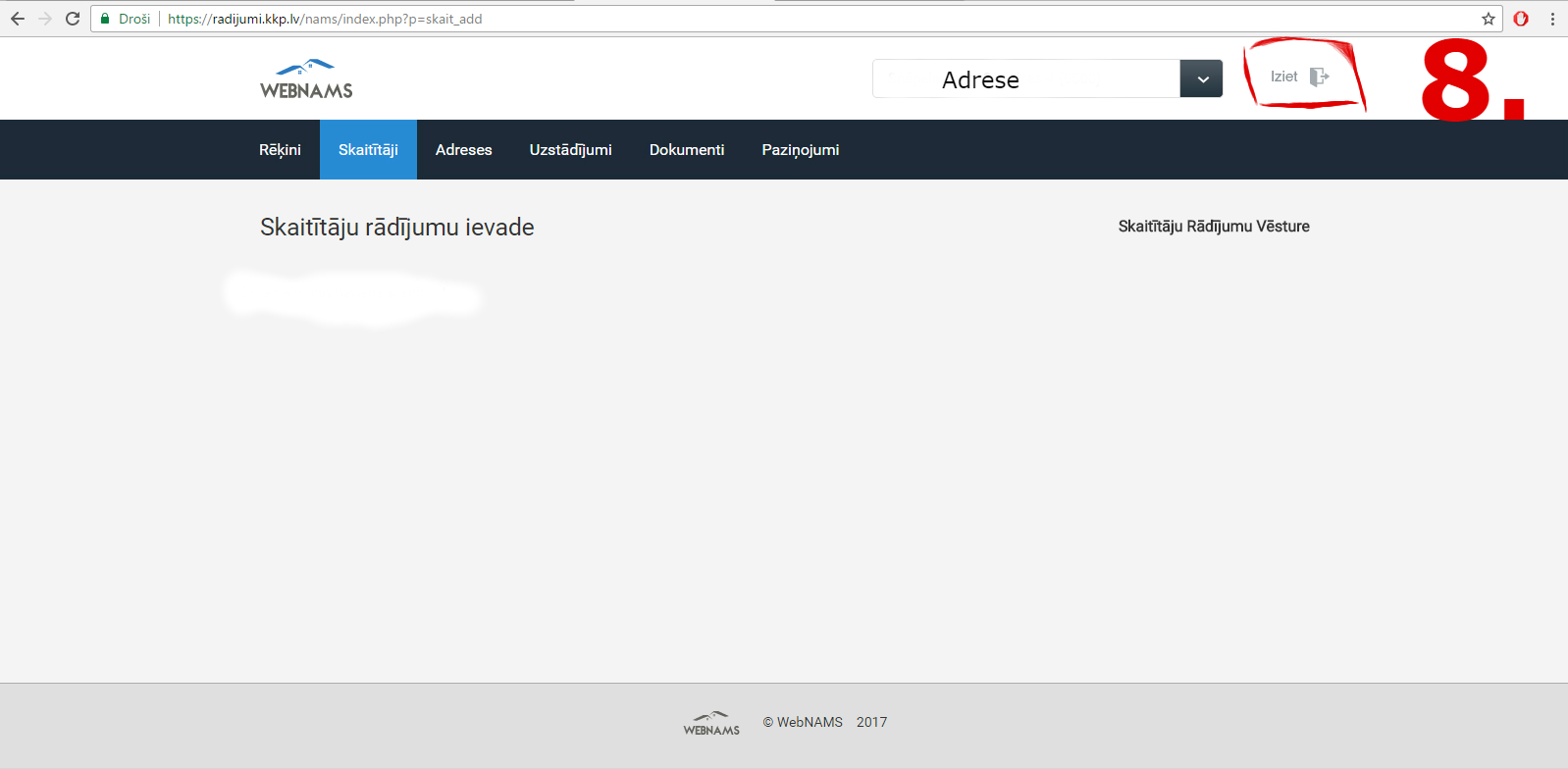Viewport: 1568px width, 769px height.
Task: Navigate to Dokumenti
Action: point(687,150)
